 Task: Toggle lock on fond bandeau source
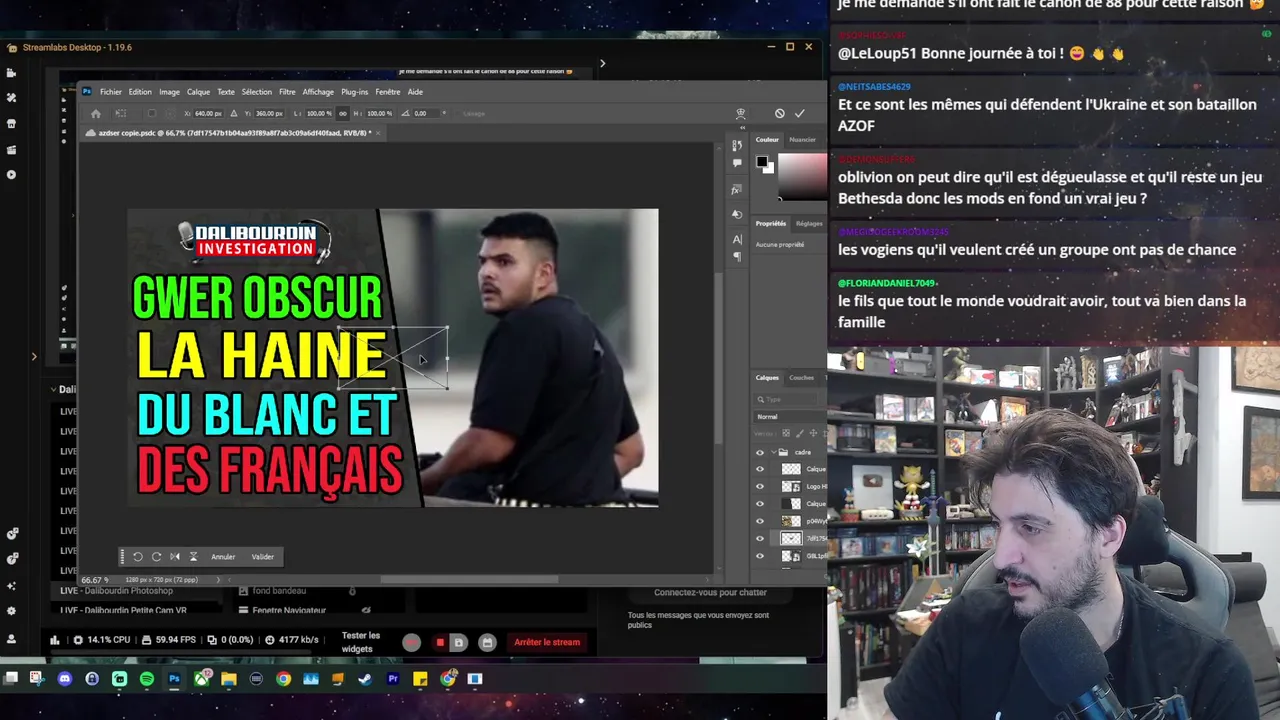tap(352, 591)
